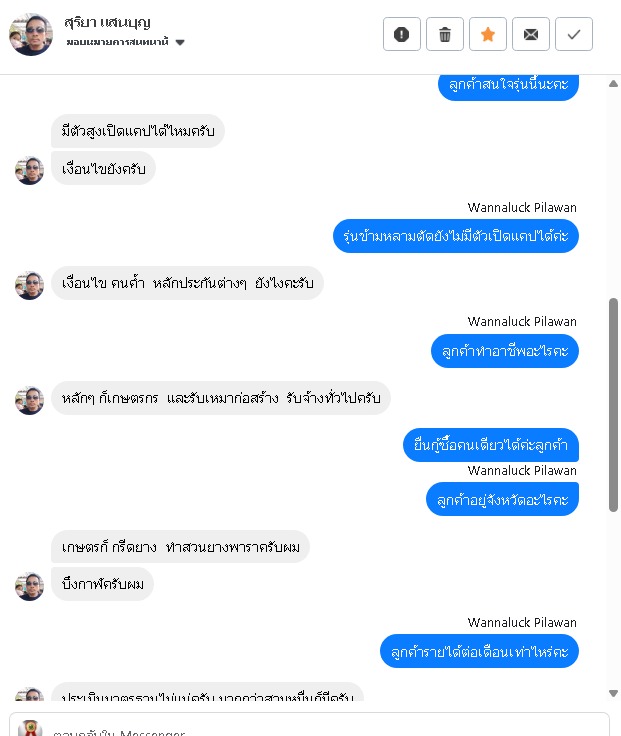621x736 pixels.
Task: Mark conversation as spam with exclamation icon
Action: (x=401, y=34)
